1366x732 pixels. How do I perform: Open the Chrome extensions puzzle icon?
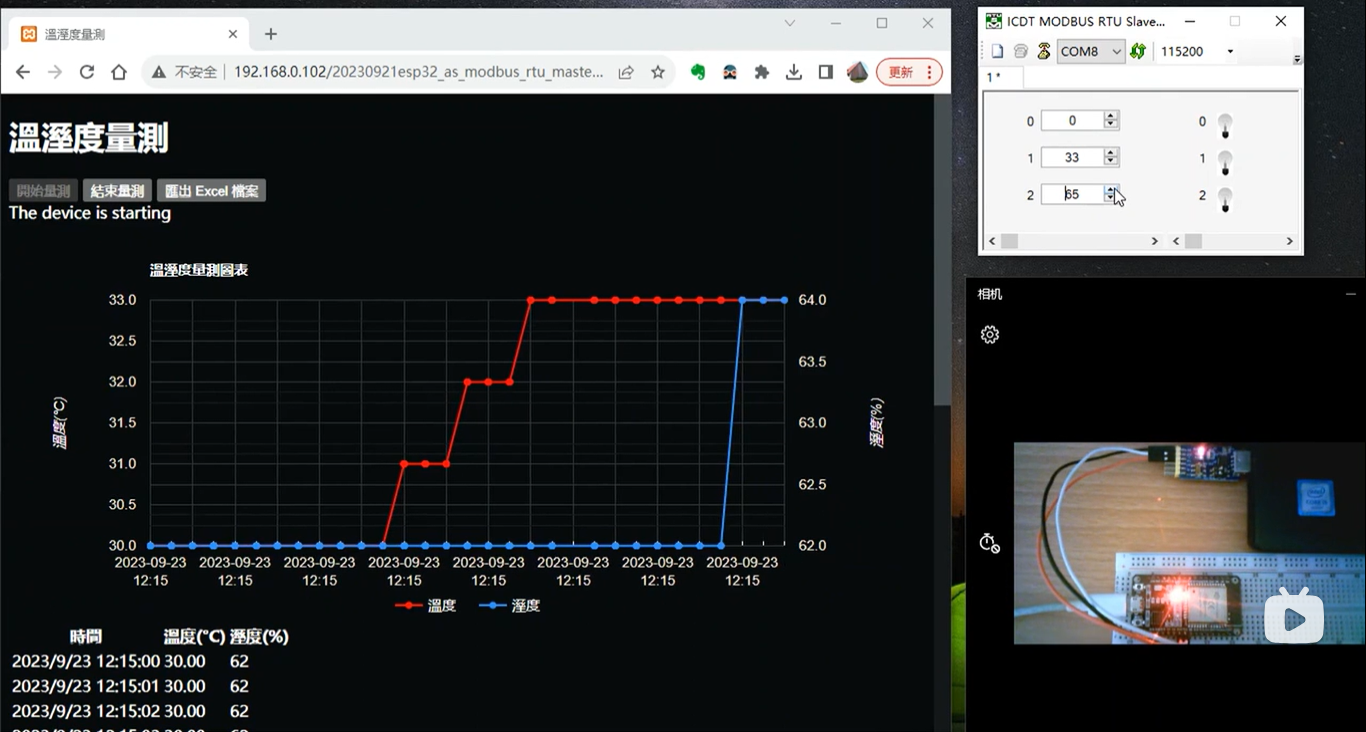click(x=762, y=72)
